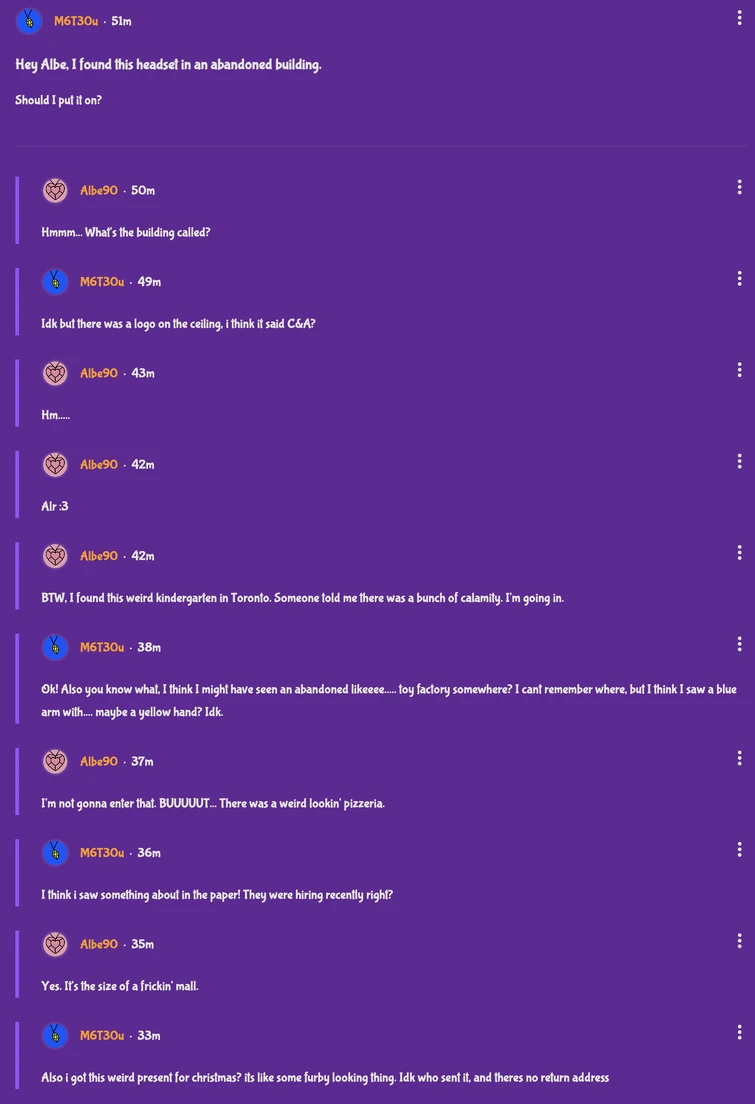Open the three-dot menu on the 'Alr :3' reply
Viewport: 755px width, 1104px height.
pyautogui.click(x=739, y=461)
